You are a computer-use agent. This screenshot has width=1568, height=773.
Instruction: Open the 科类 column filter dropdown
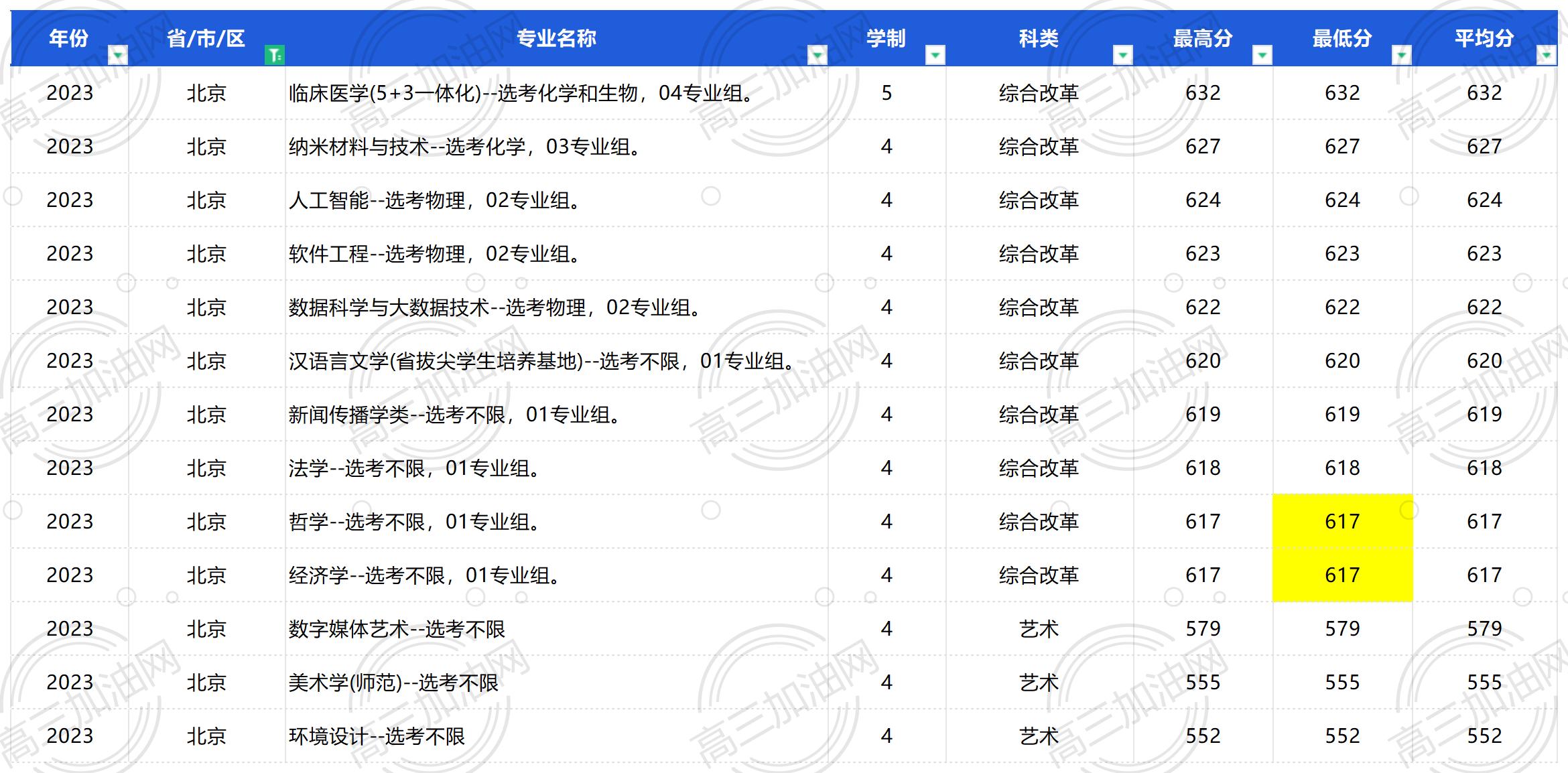[1123, 55]
